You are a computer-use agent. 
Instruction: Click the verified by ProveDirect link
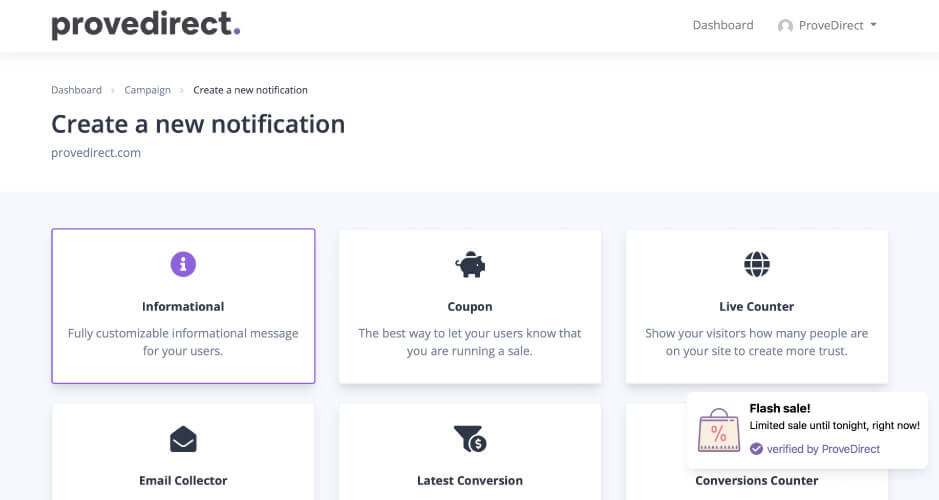tap(823, 449)
